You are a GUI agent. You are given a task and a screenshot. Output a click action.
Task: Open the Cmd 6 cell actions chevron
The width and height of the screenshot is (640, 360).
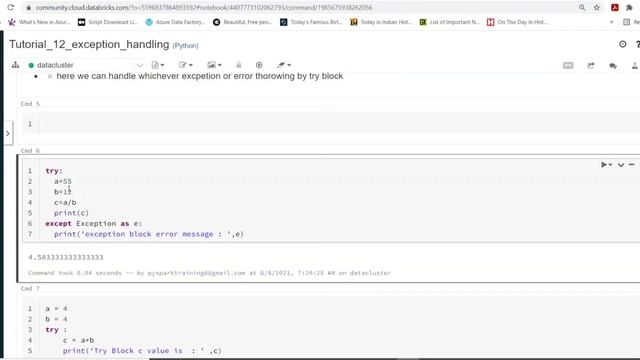pos(621,165)
